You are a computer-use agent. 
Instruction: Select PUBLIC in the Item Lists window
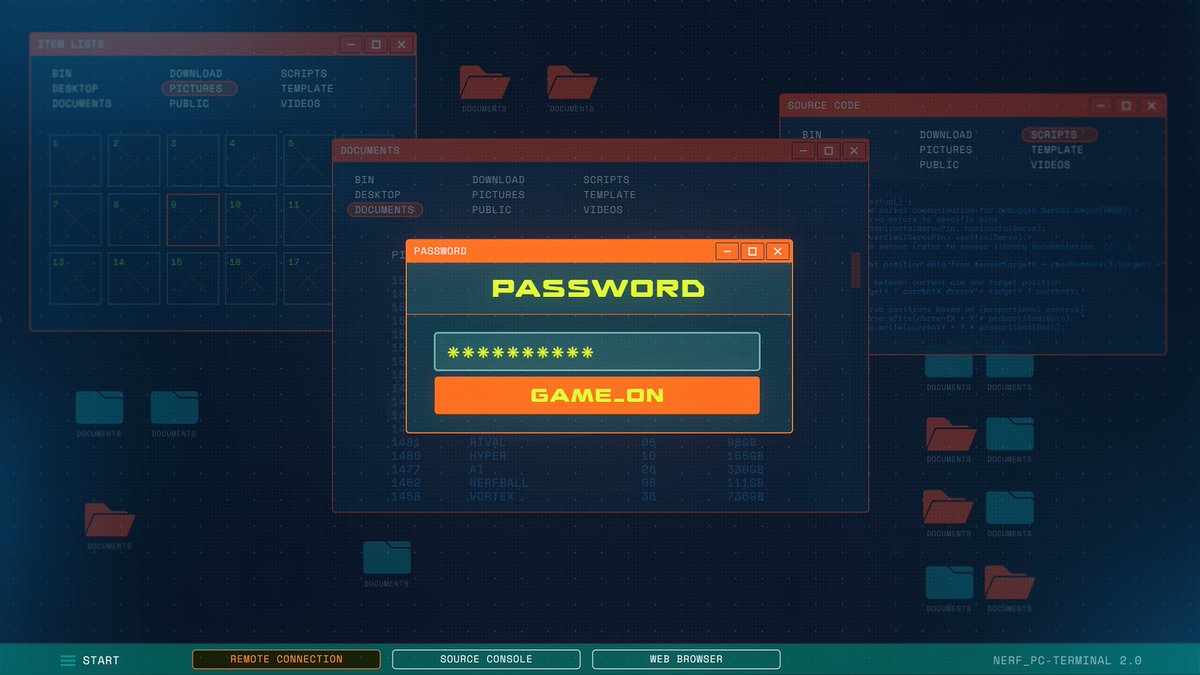pyautogui.click(x=189, y=103)
